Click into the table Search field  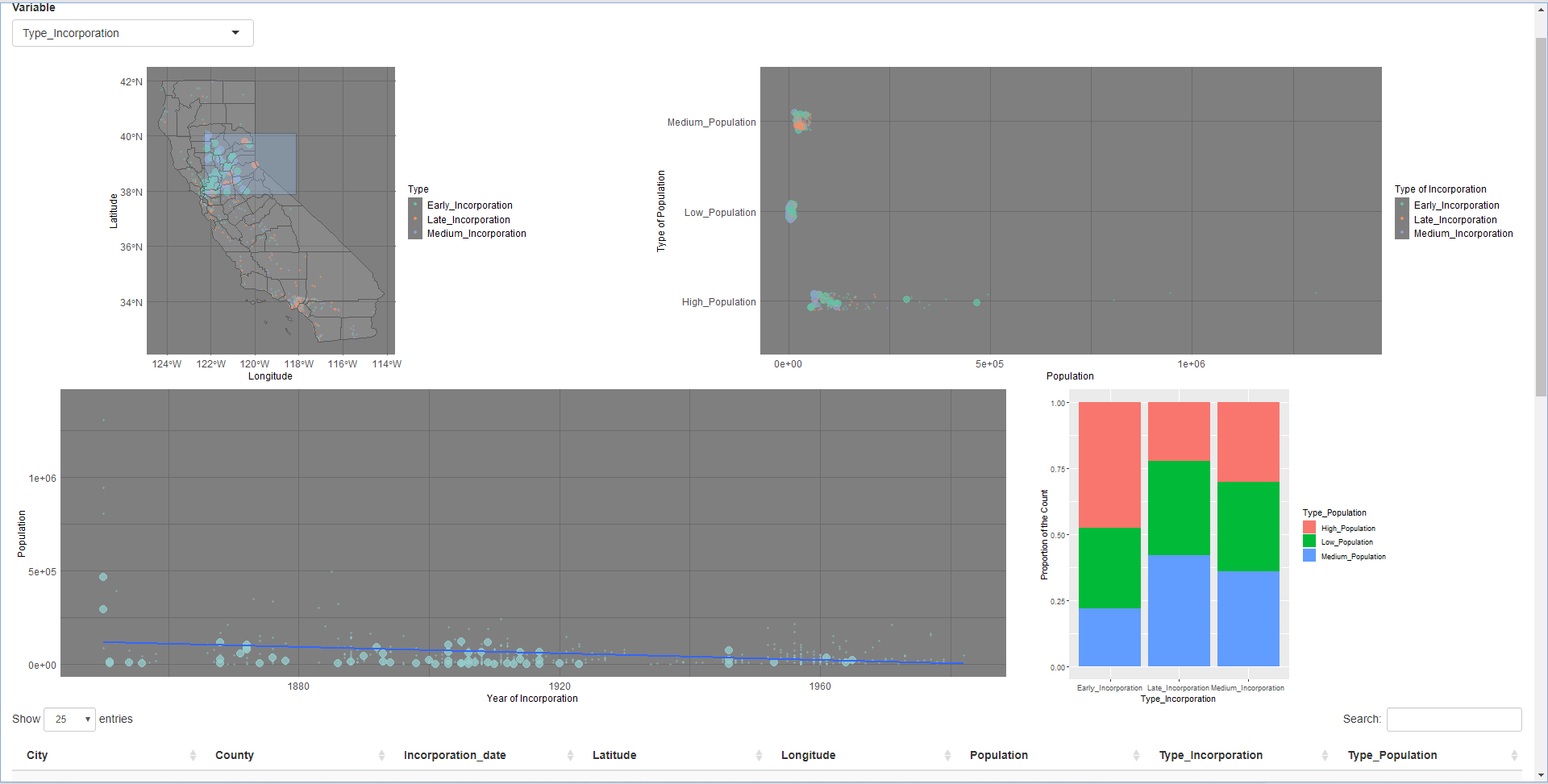[x=1454, y=719]
